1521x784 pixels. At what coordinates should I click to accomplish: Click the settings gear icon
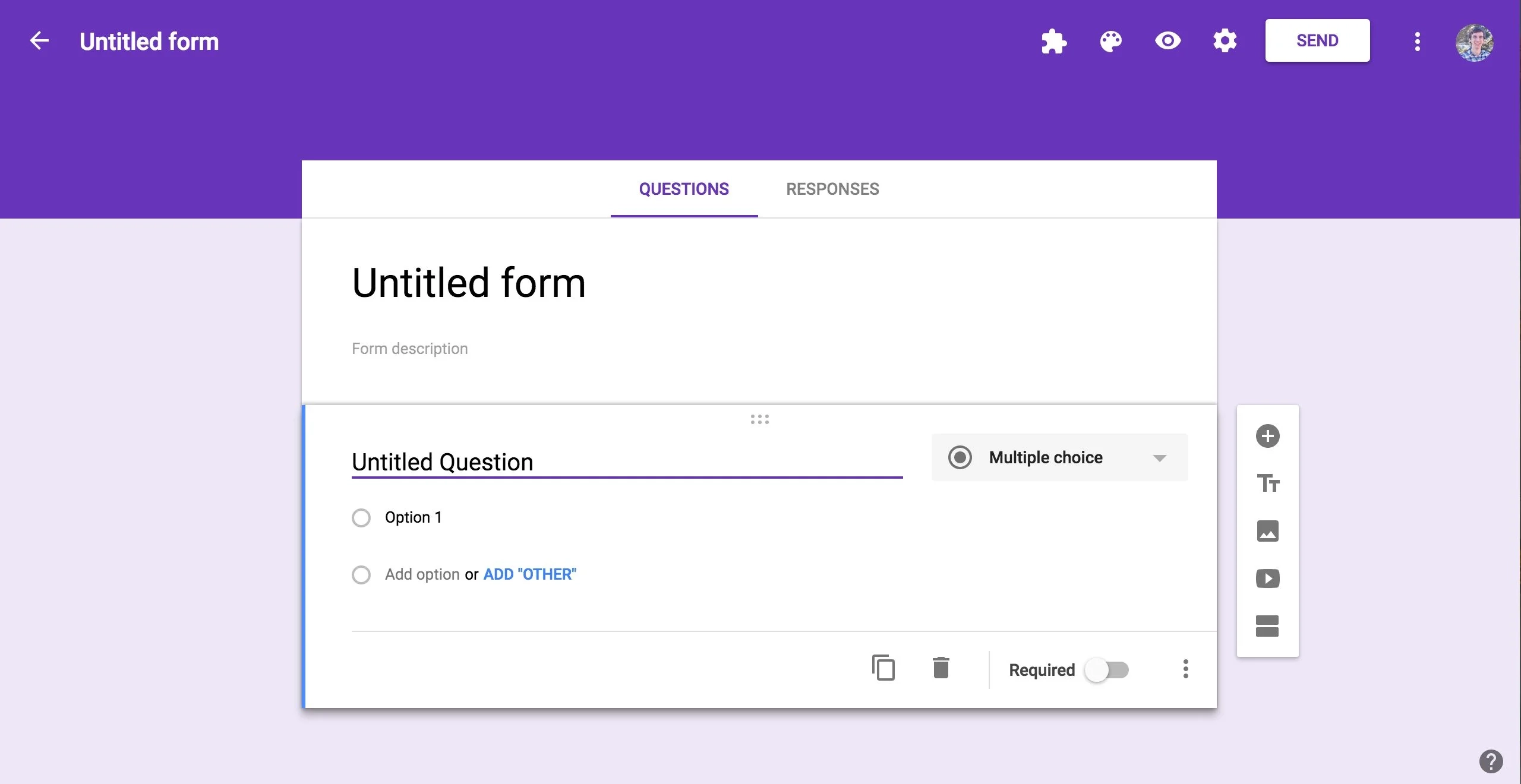coord(1223,40)
